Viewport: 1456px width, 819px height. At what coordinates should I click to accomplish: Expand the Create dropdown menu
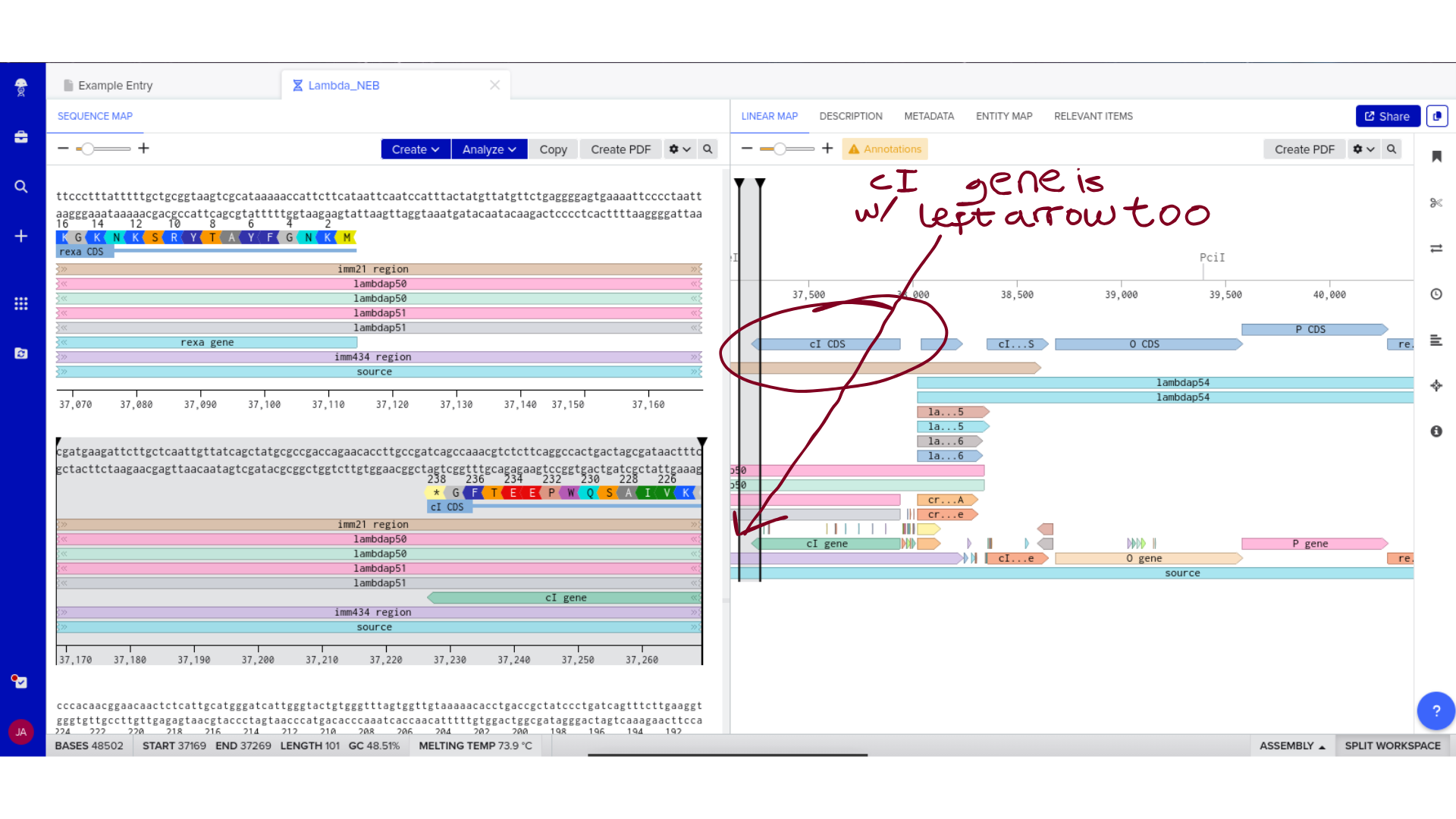click(x=415, y=149)
